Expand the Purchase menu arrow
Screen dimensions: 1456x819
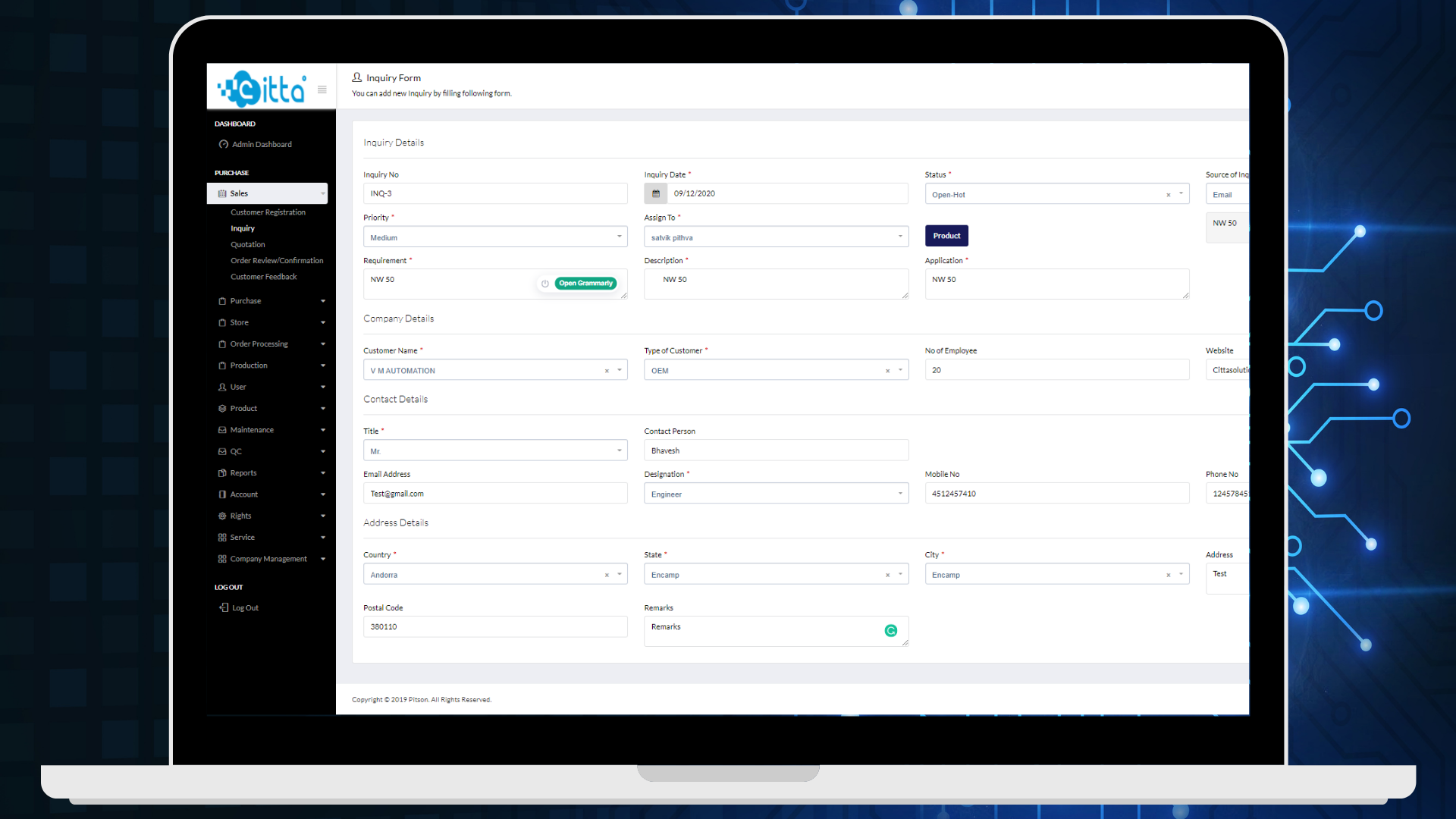323,302
